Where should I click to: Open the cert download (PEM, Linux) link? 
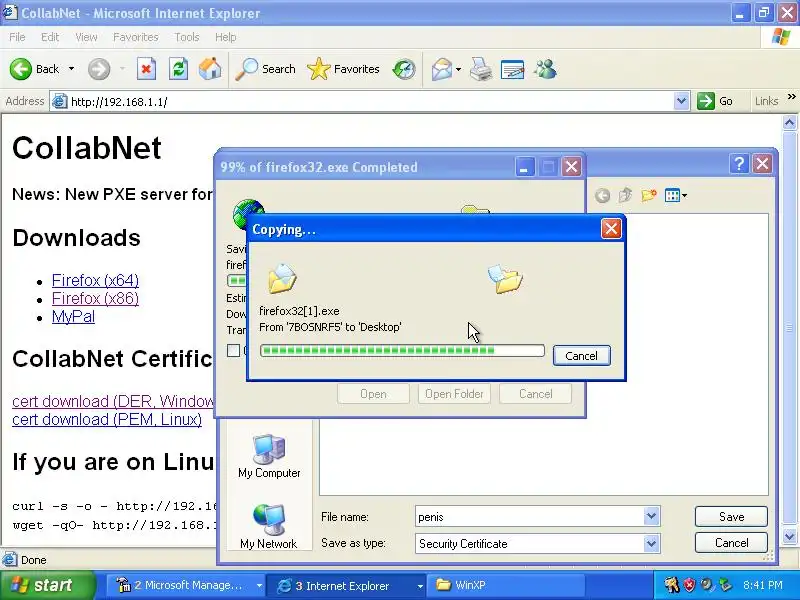coord(107,419)
